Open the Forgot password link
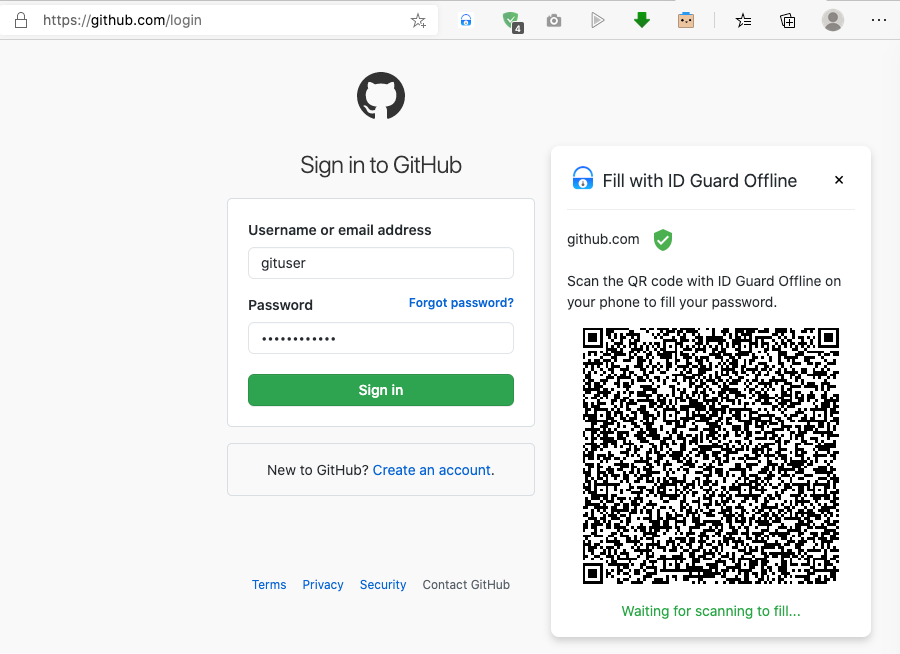Image resolution: width=900 pixels, height=654 pixels. tap(461, 303)
